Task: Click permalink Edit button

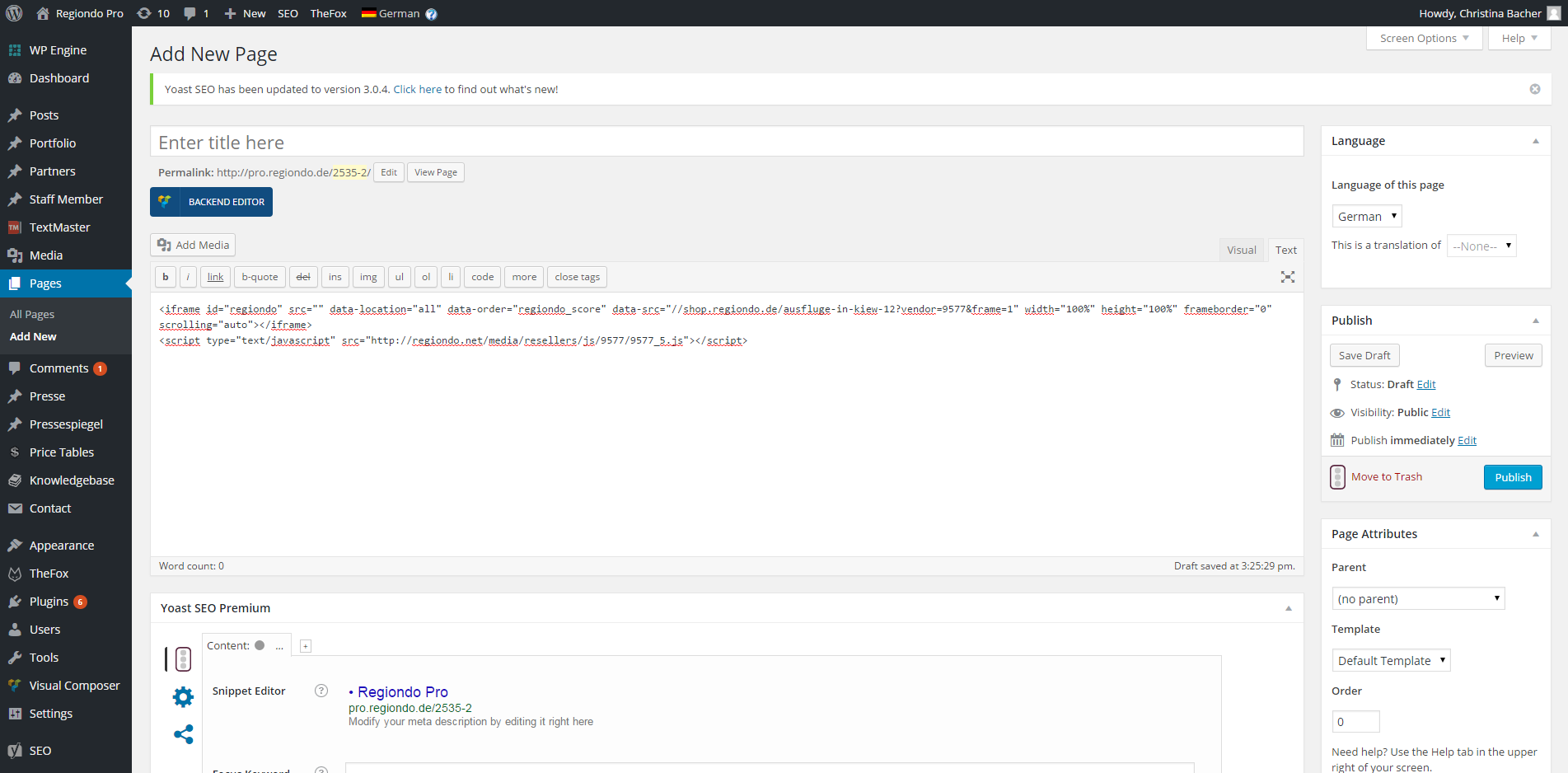Action: 389,172
